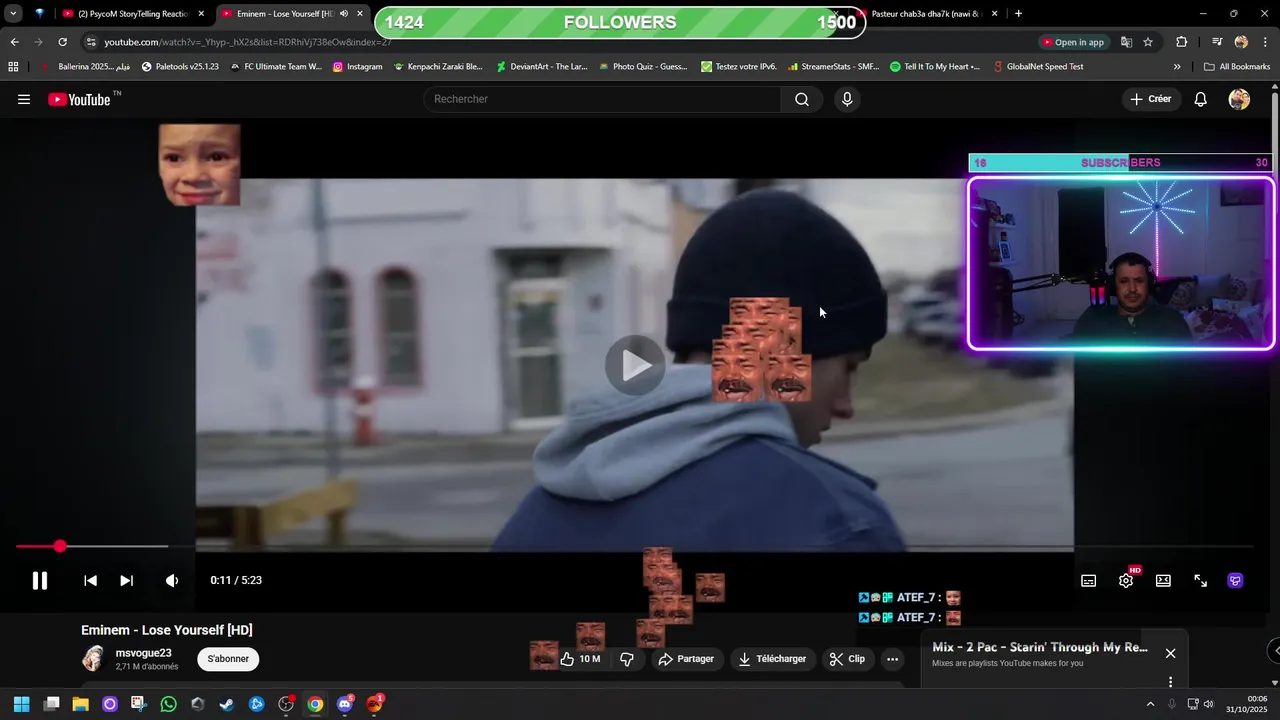Bookmark this page with the star
This screenshot has height=720, width=1280.
pos(1148,42)
